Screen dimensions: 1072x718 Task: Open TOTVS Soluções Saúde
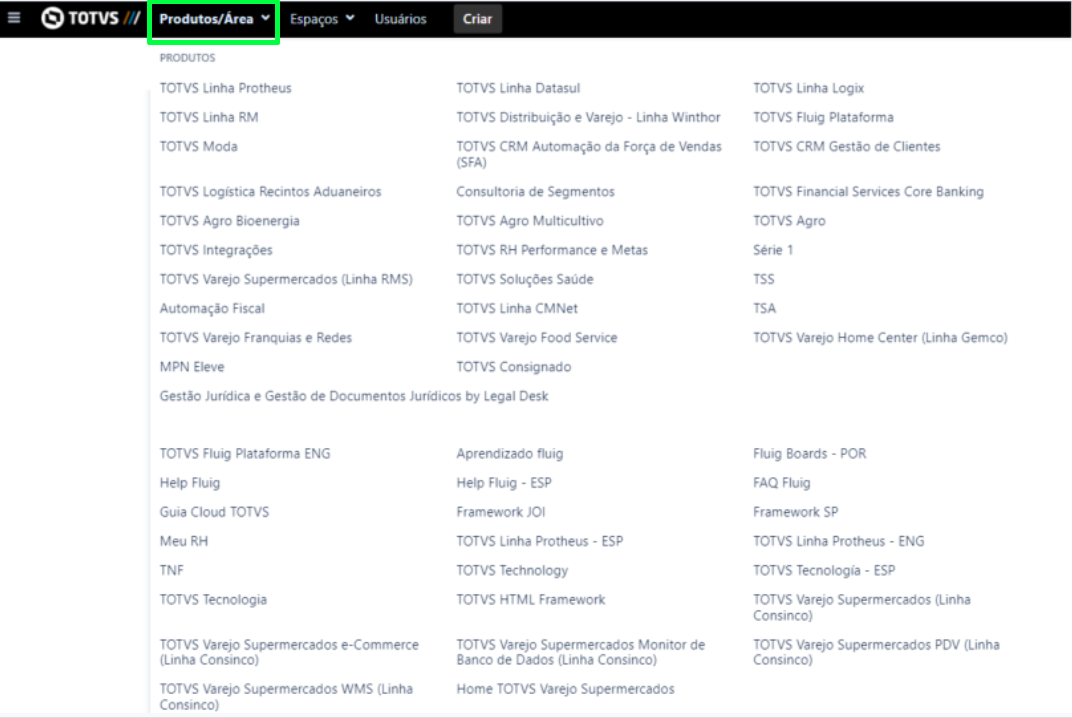[x=525, y=280]
